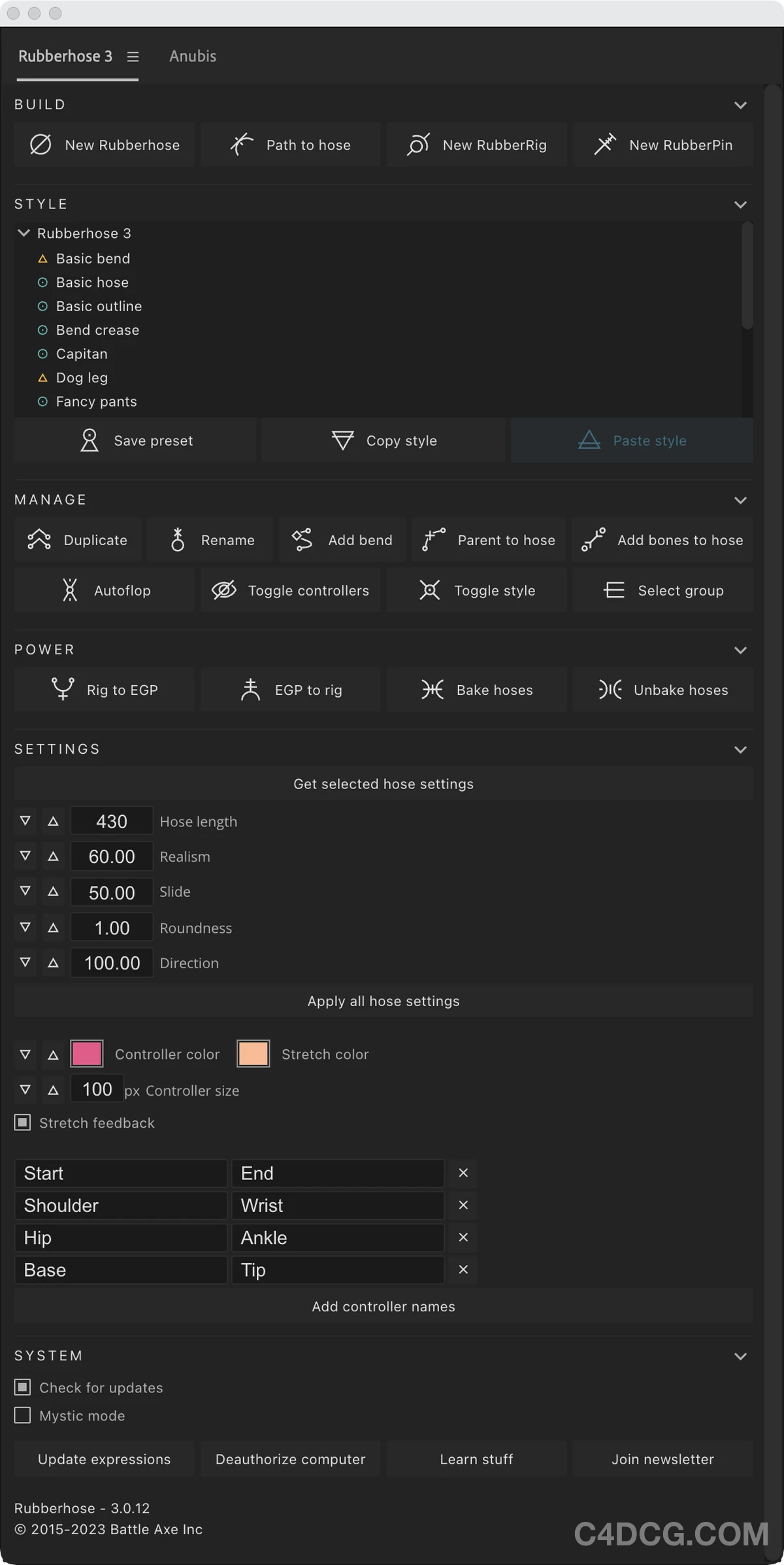784x1565 pixels.
Task: Click the Add bones to hose icon
Action: [593, 539]
